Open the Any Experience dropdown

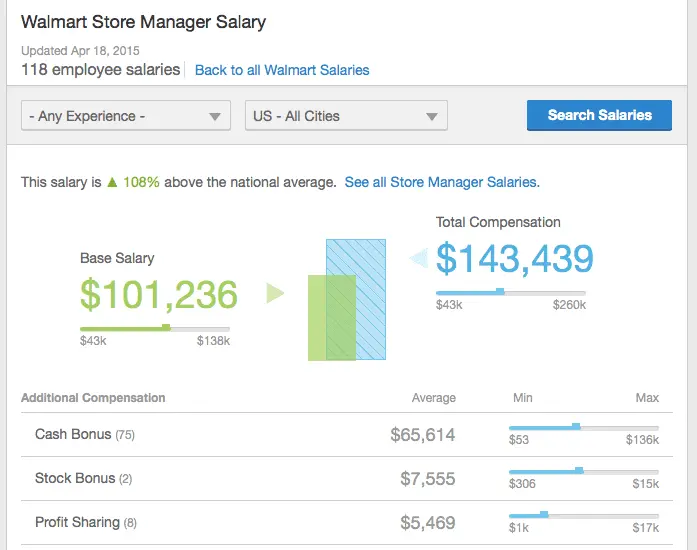(126, 116)
